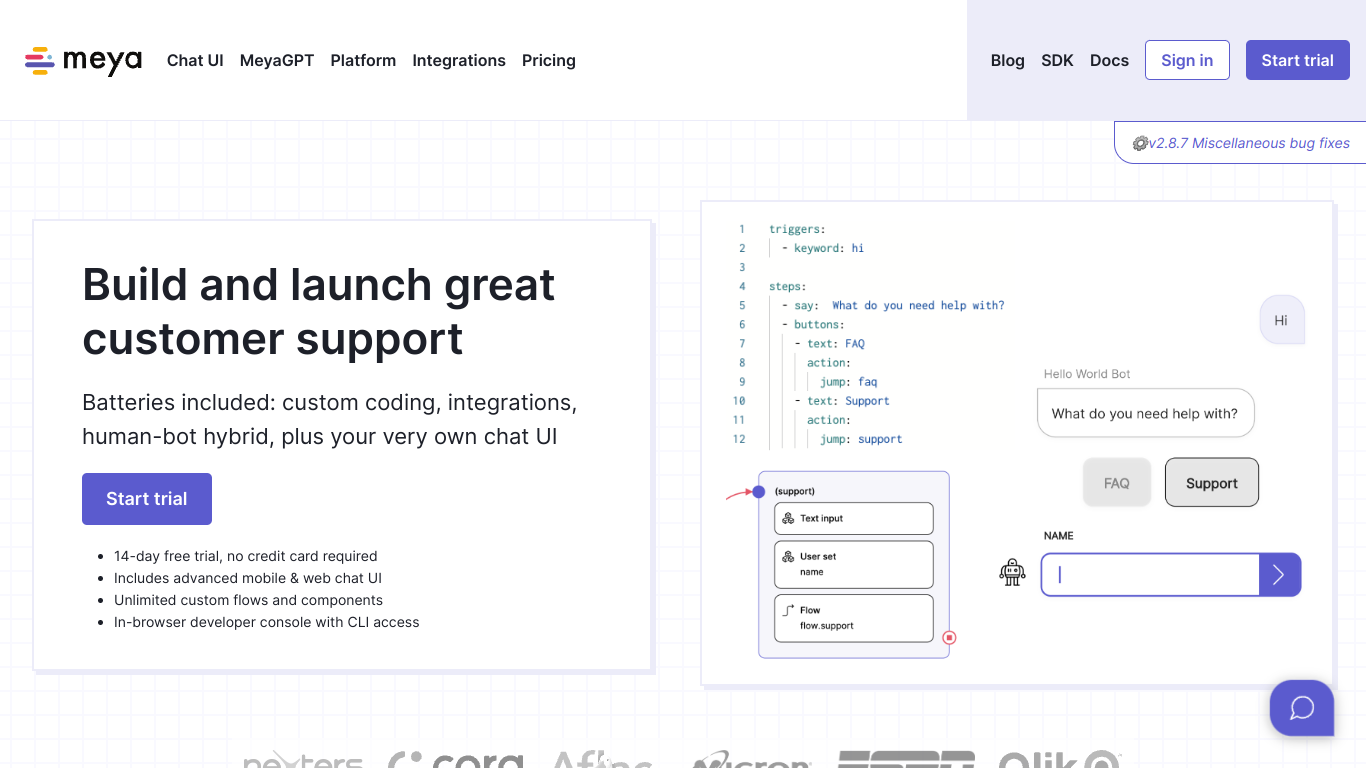Click the "Build and launch great customer support" heading
Screen dimensions: 1366x768
coord(319,312)
